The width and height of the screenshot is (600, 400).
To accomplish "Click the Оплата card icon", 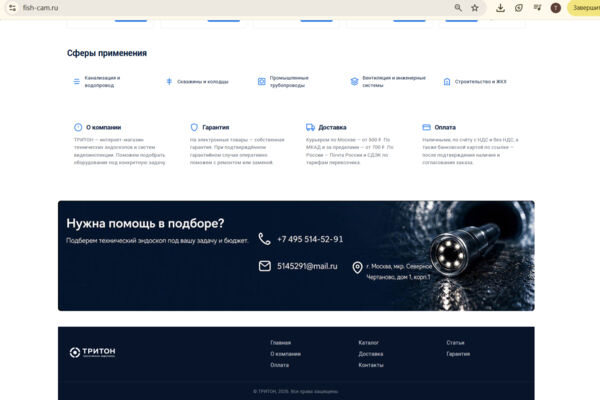I will click(426, 127).
